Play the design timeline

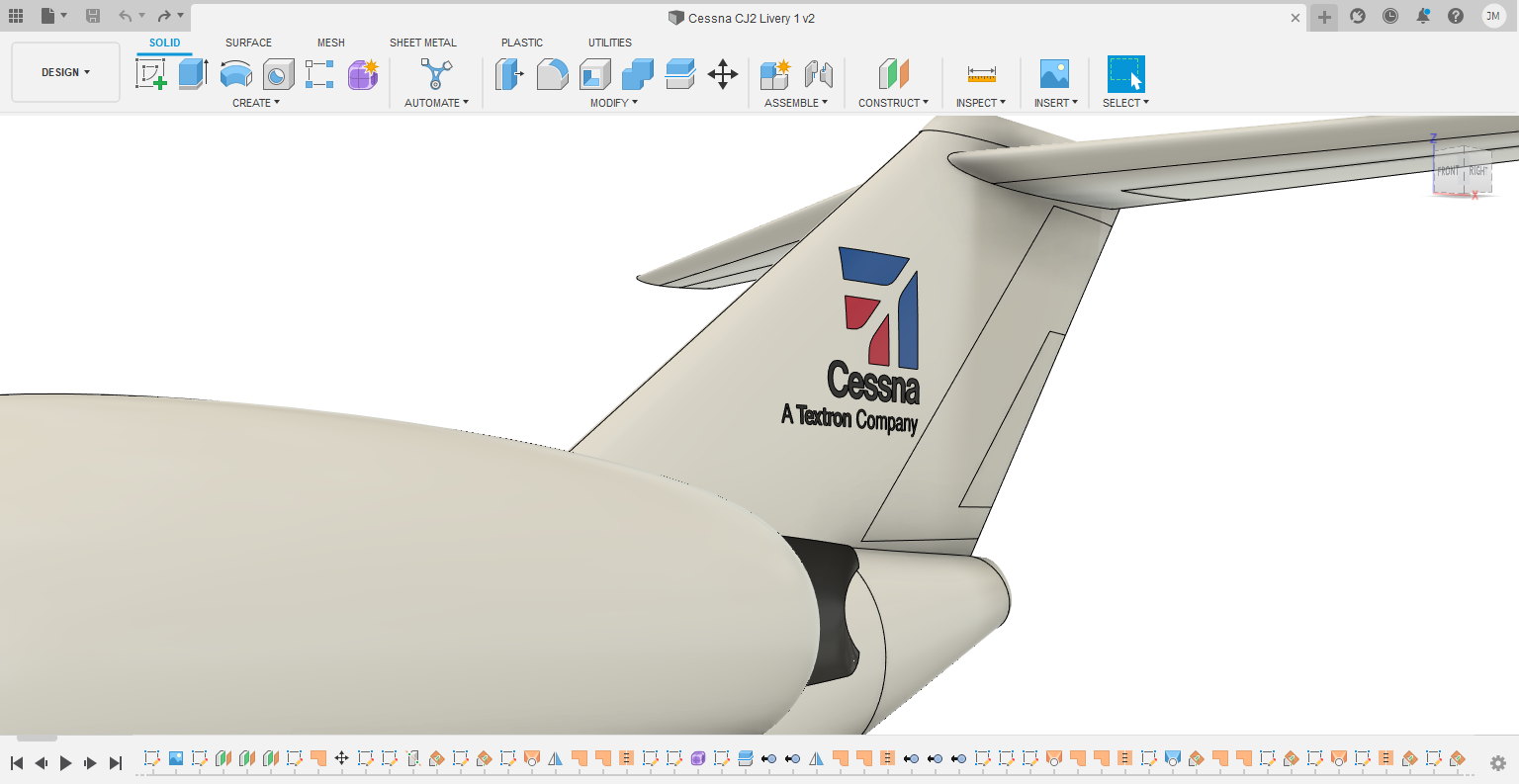pyautogui.click(x=66, y=763)
